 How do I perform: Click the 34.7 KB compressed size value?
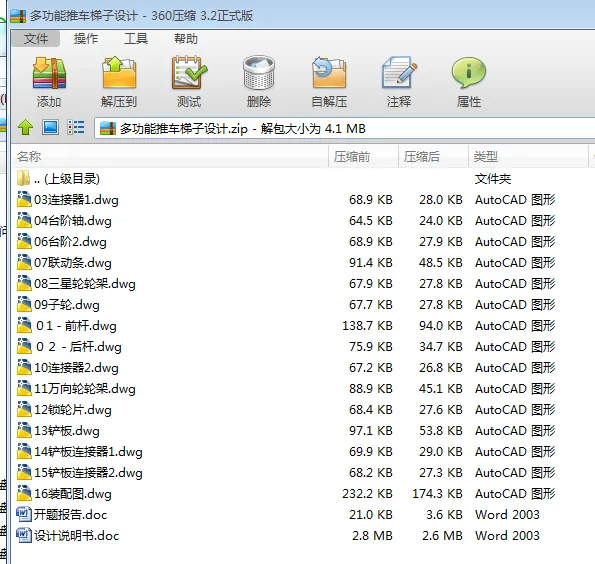pos(441,347)
